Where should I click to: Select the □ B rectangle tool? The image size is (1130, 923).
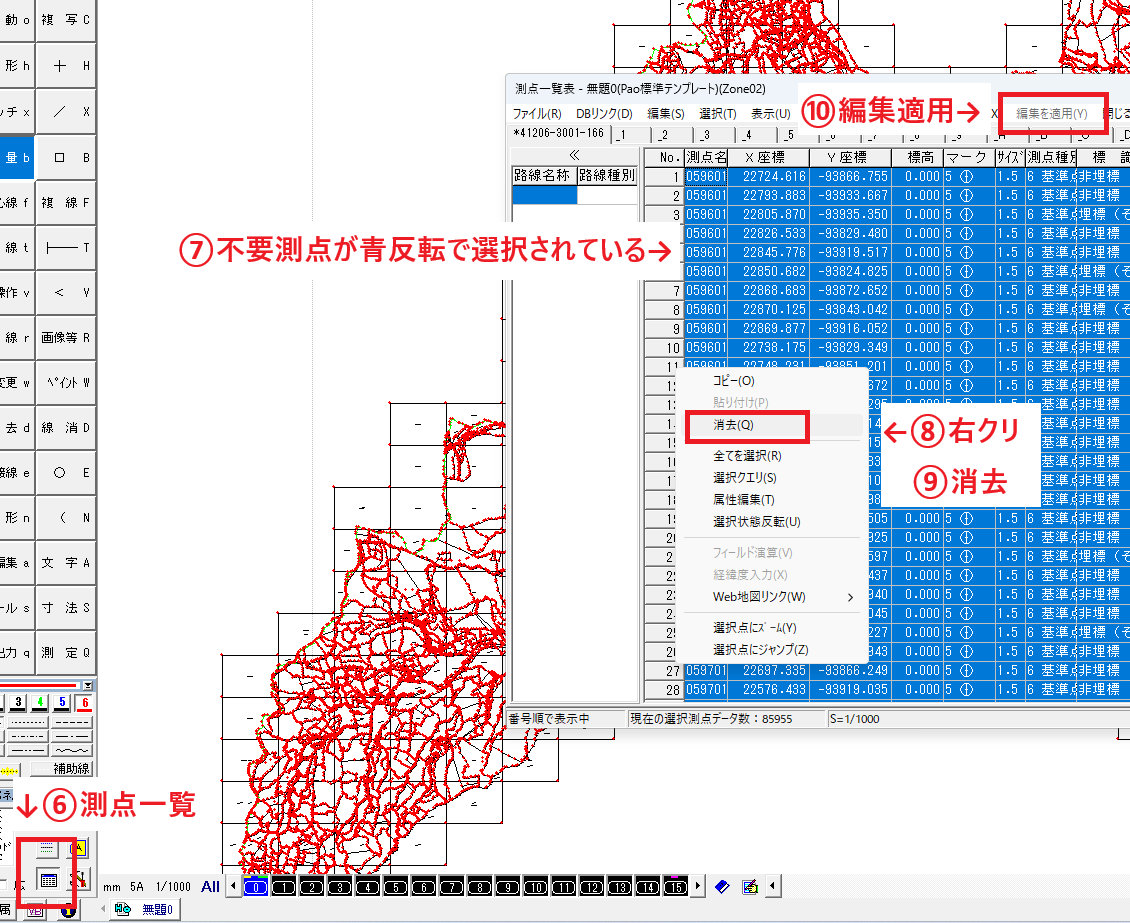(x=66, y=157)
